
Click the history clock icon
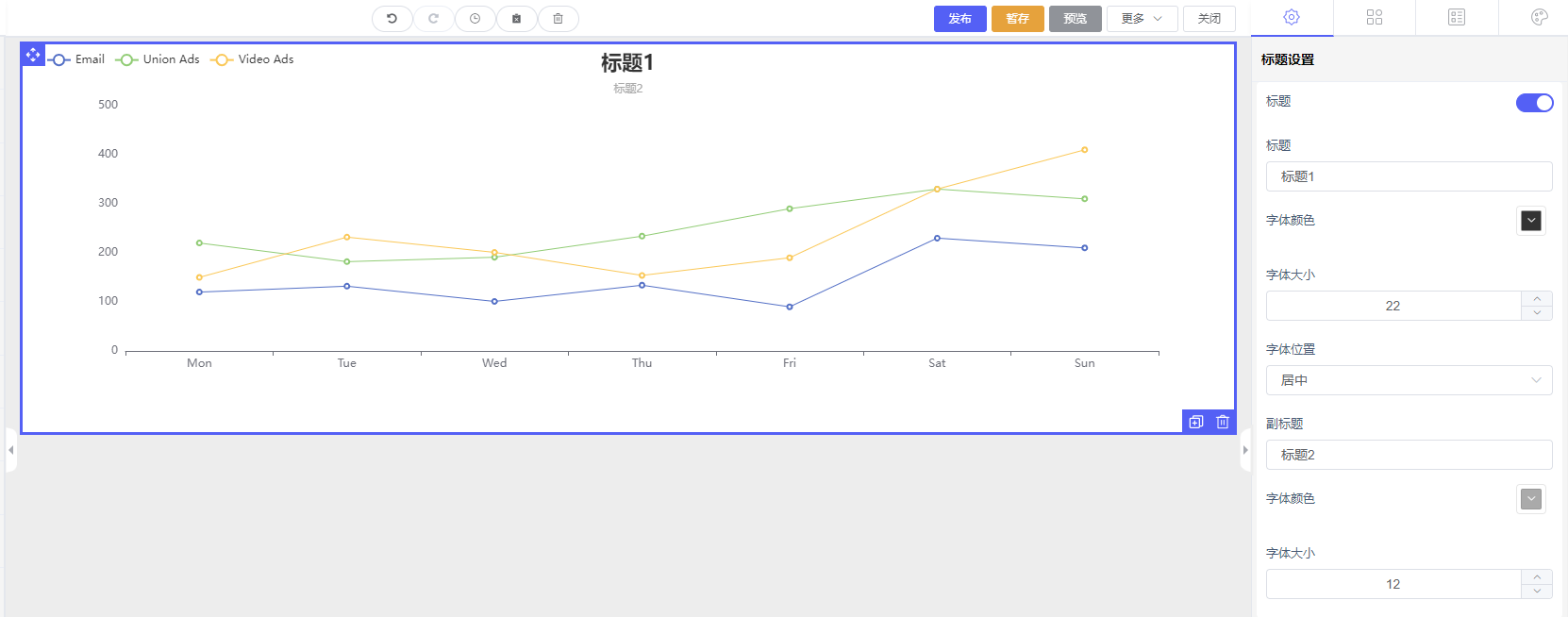[475, 19]
